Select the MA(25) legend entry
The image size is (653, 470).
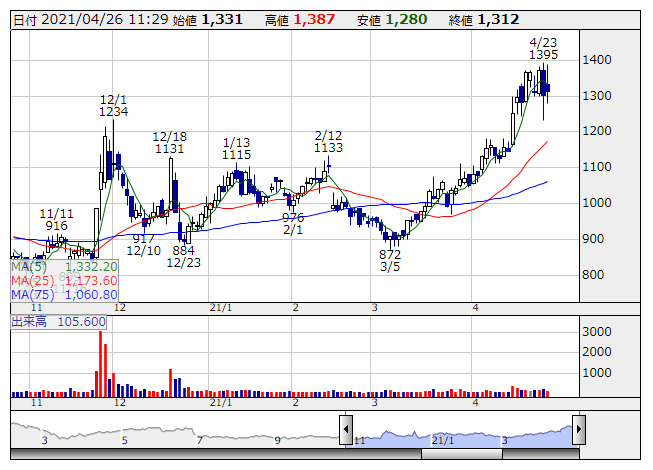point(65,281)
